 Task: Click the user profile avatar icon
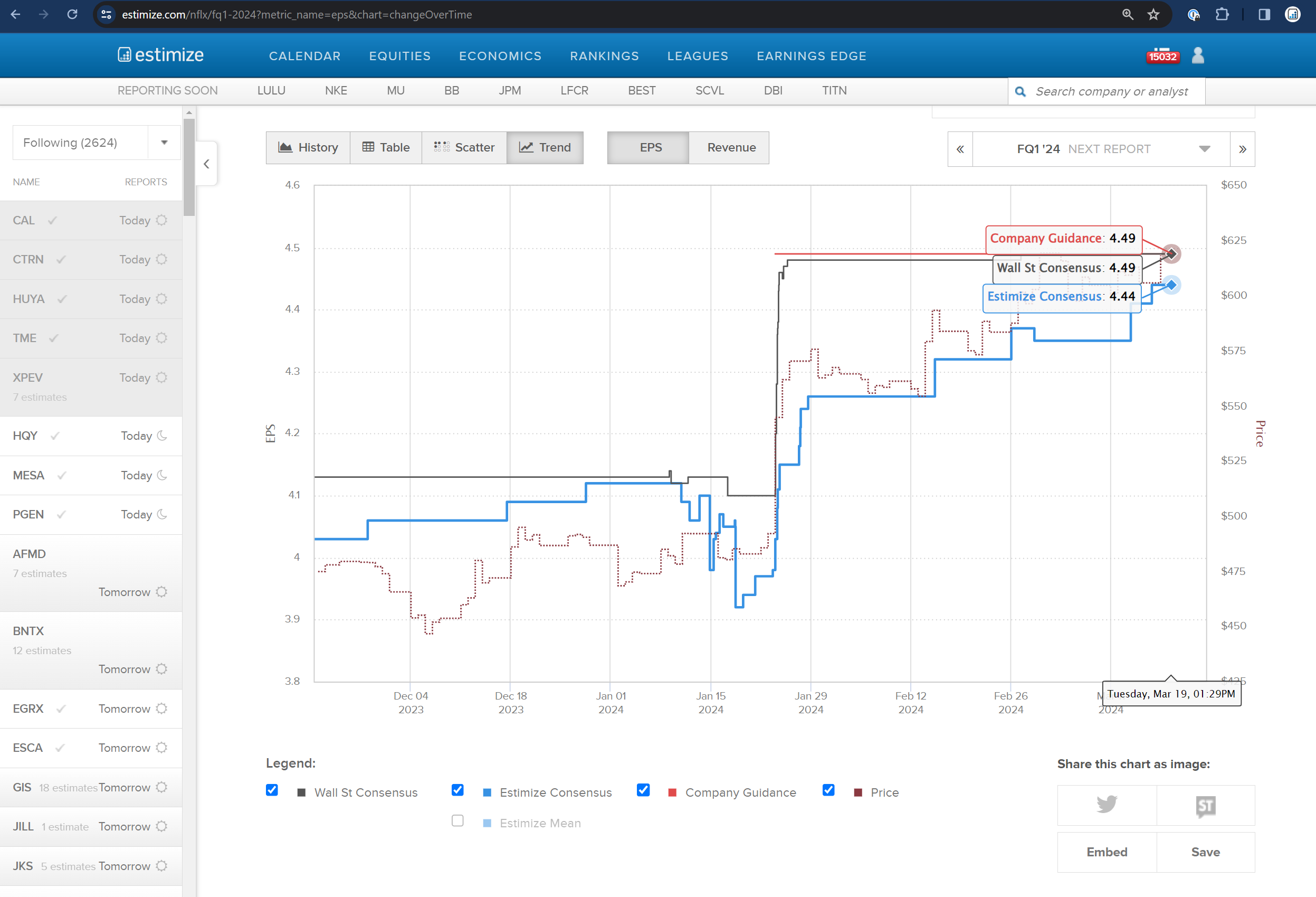coord(1198,55)
